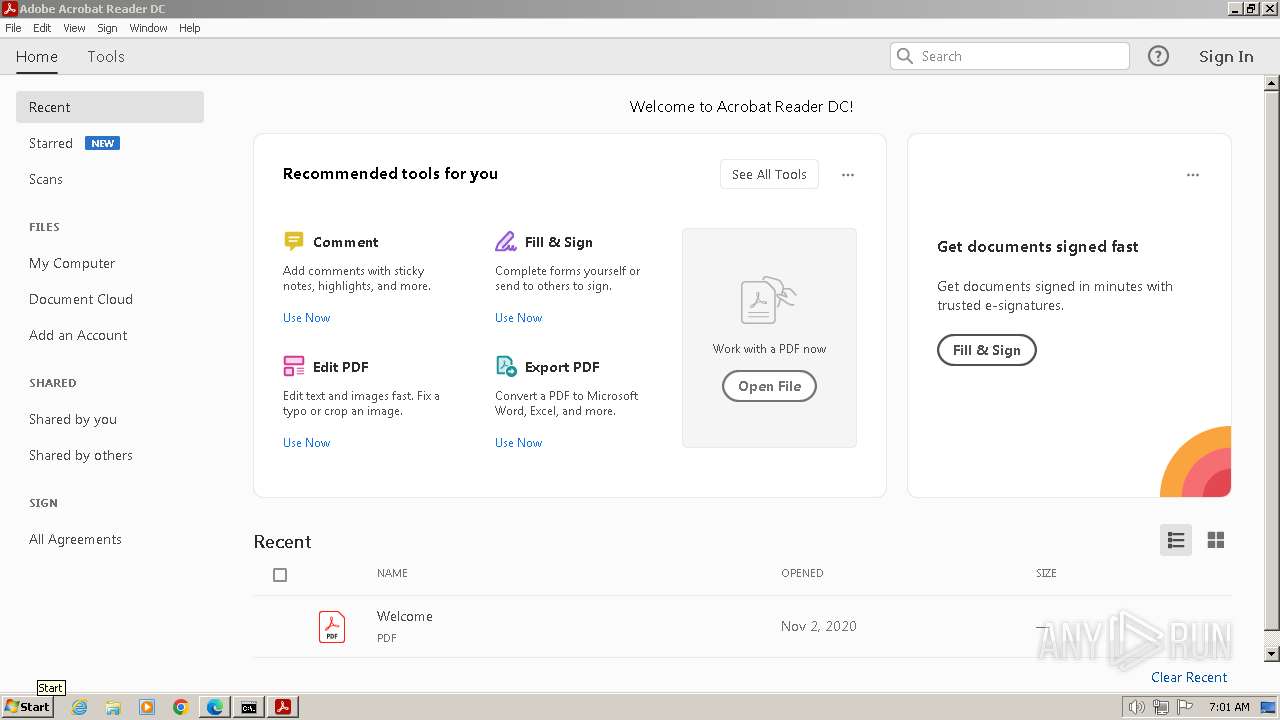The height and width of the screenshot is (720, 1280).
Task: Open Windows Explorer folder in taskbar
Action: coord(113,707)
